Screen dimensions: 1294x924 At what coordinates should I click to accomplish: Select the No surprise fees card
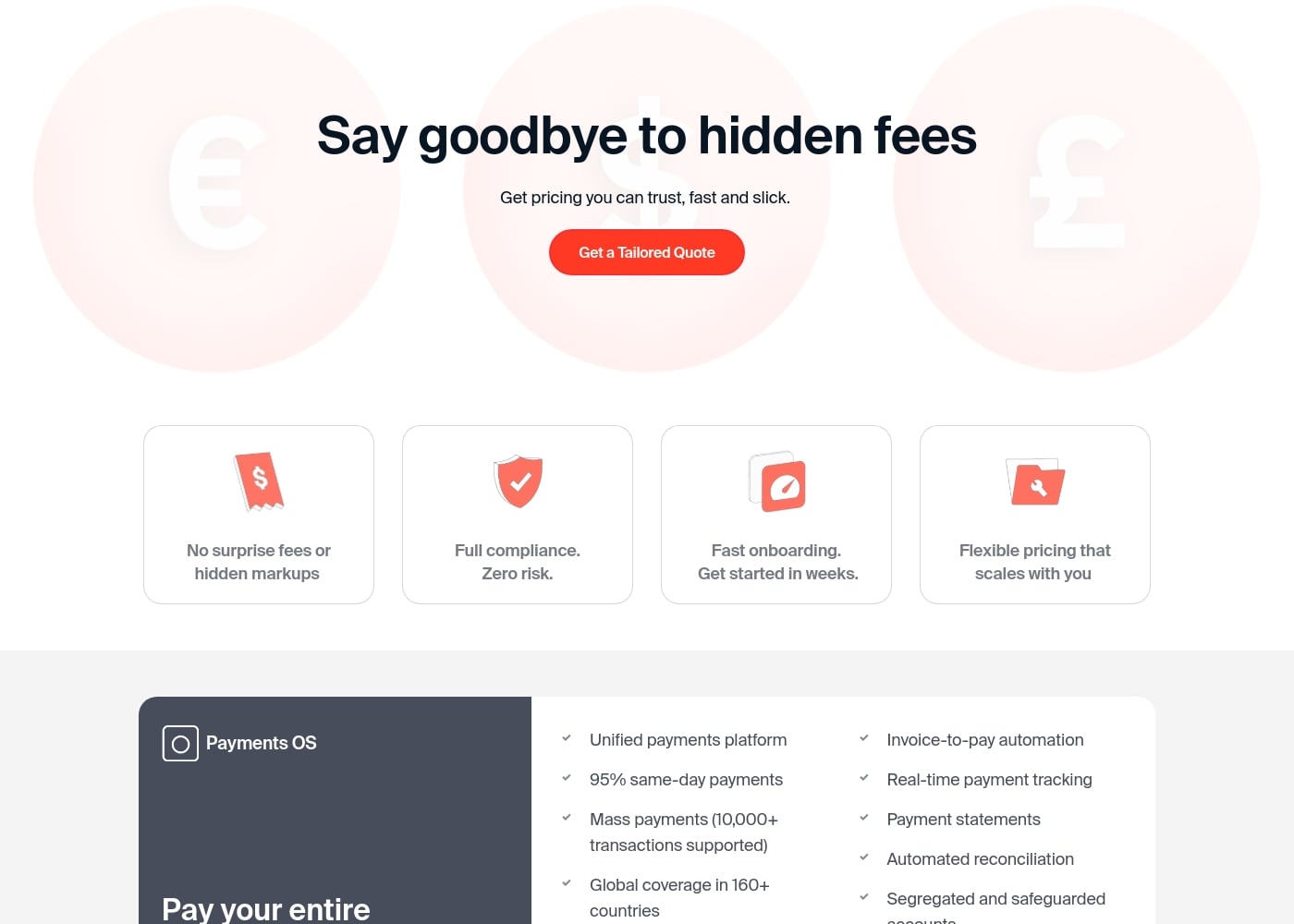point(259,515)
